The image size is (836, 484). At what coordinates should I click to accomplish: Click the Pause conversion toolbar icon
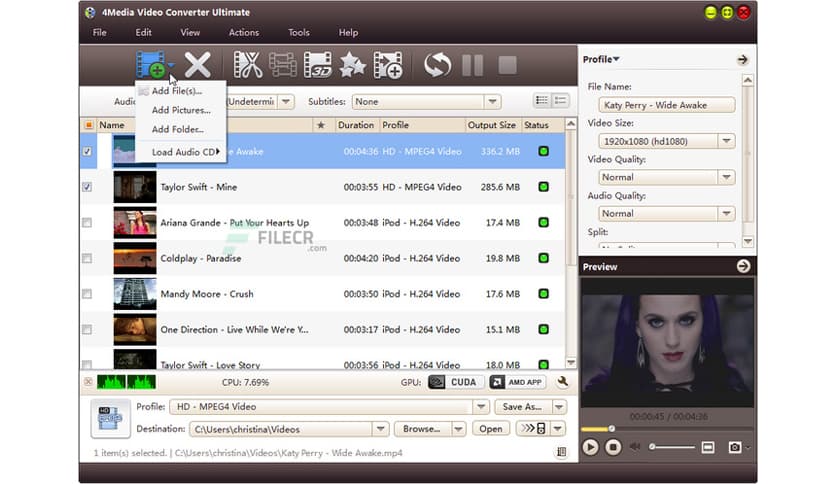tap(472, 65)
